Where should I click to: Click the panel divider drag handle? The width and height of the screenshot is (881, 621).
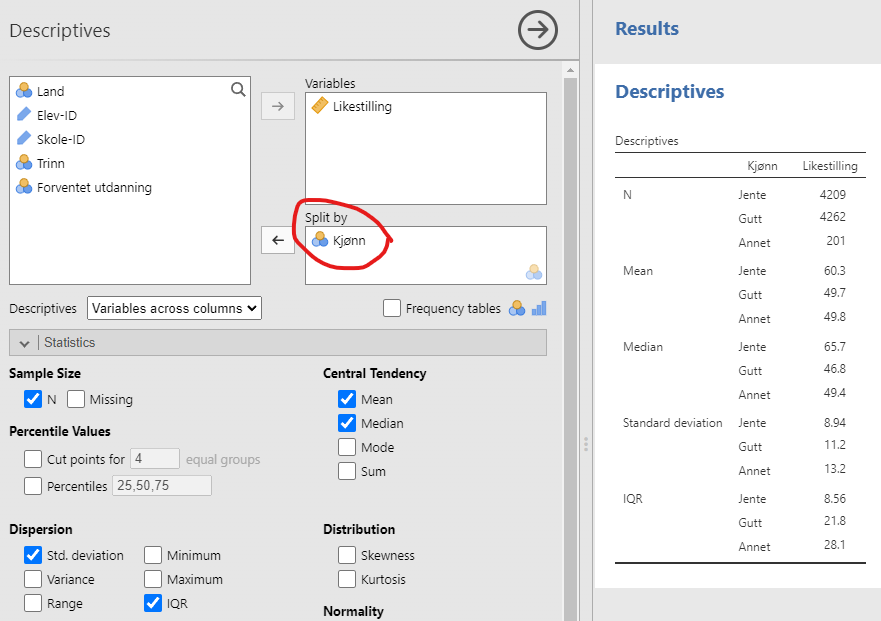click(x=586, y=443)
